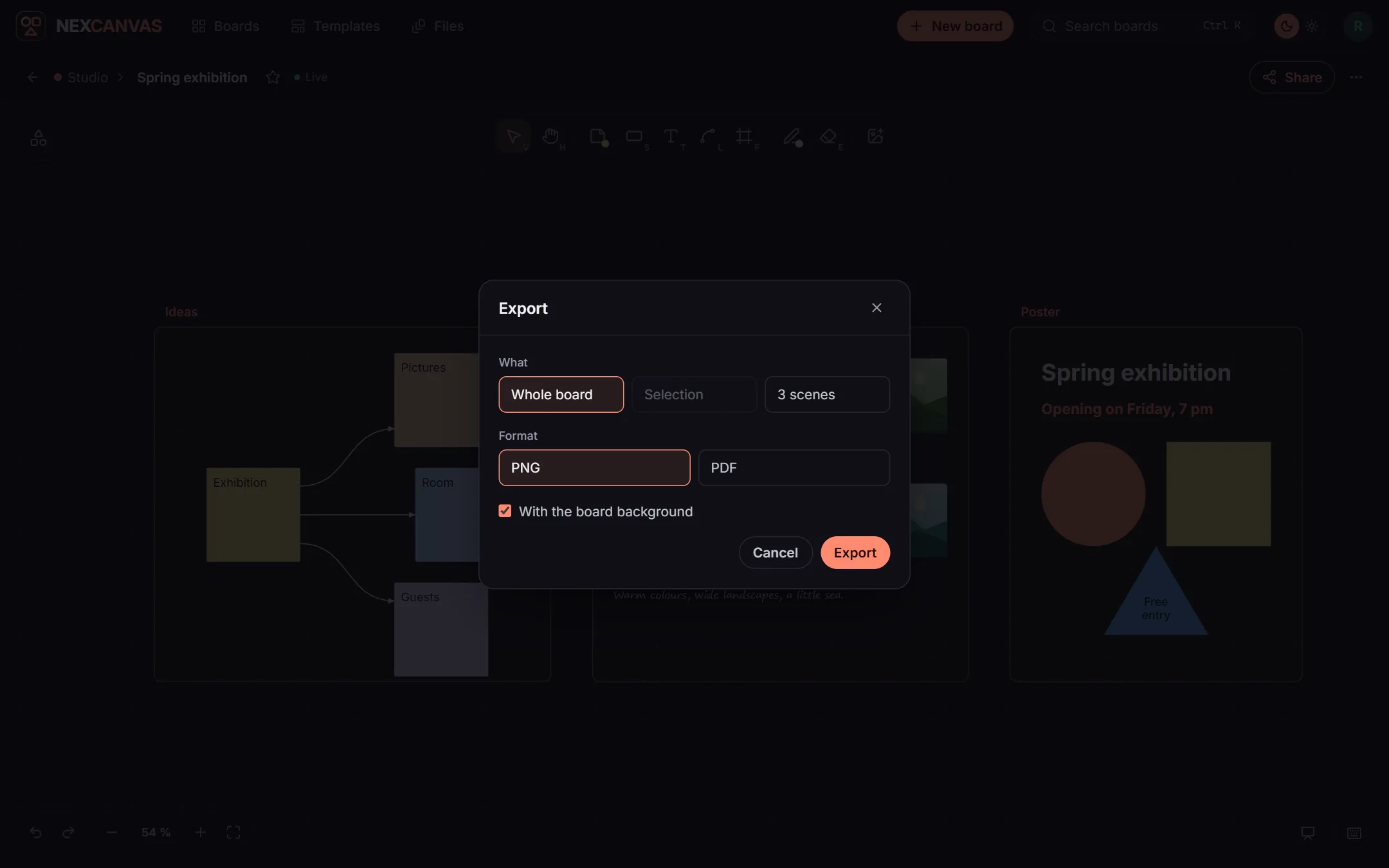Viewport: 1389px width, 868px height.
Task: Choose 3 scenes export scope
Action: pos(827,394)
